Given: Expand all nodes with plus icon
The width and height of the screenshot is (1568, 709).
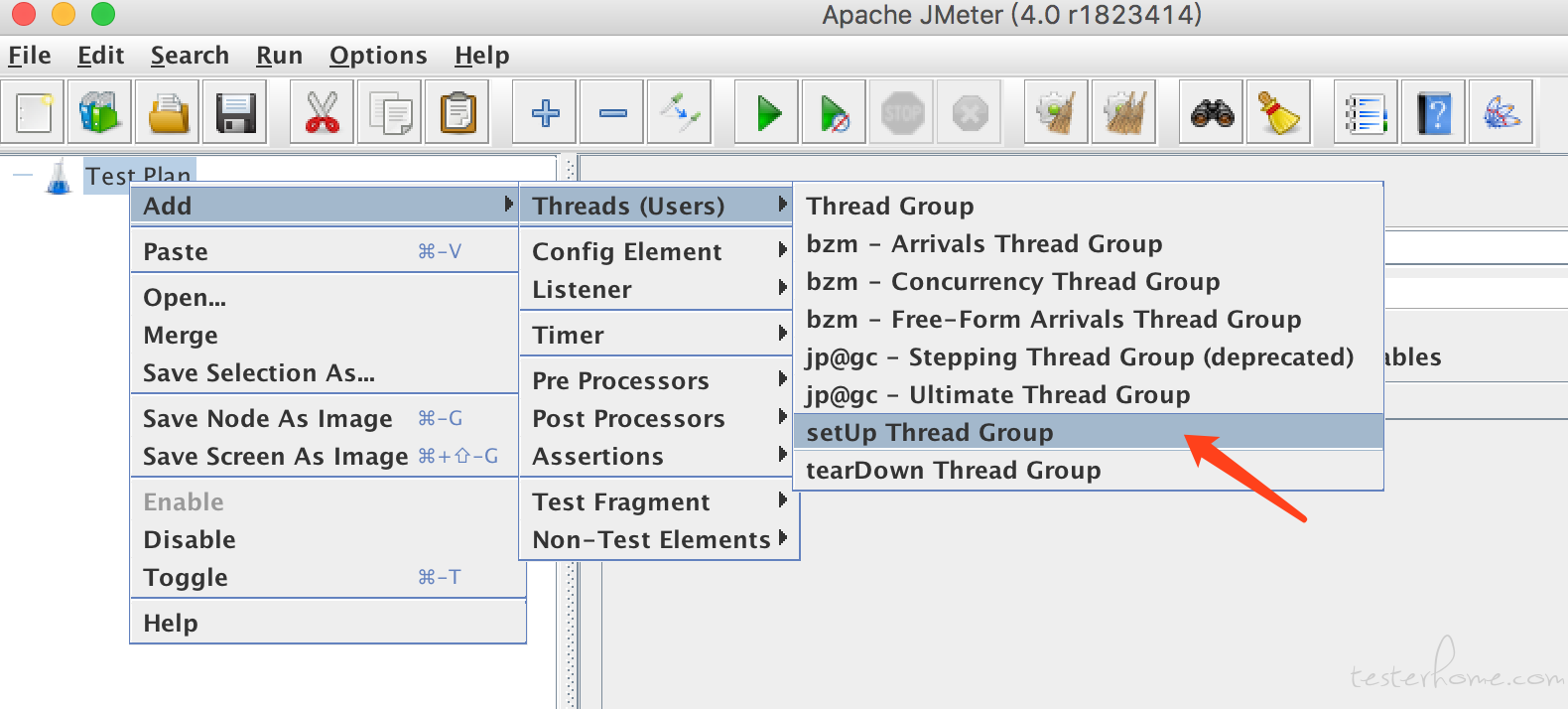Looking at the screenshot, I should [544, 112].
